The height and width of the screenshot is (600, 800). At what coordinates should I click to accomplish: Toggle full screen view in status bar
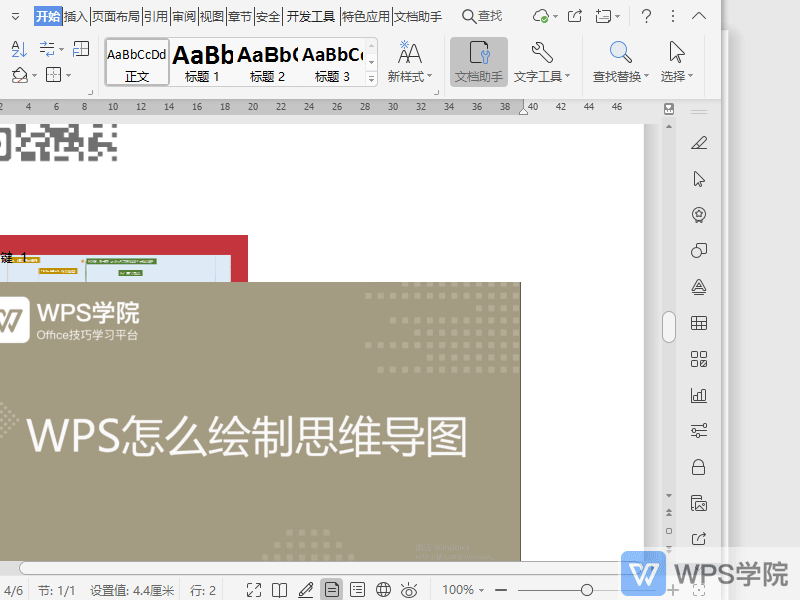coord(255,589)
